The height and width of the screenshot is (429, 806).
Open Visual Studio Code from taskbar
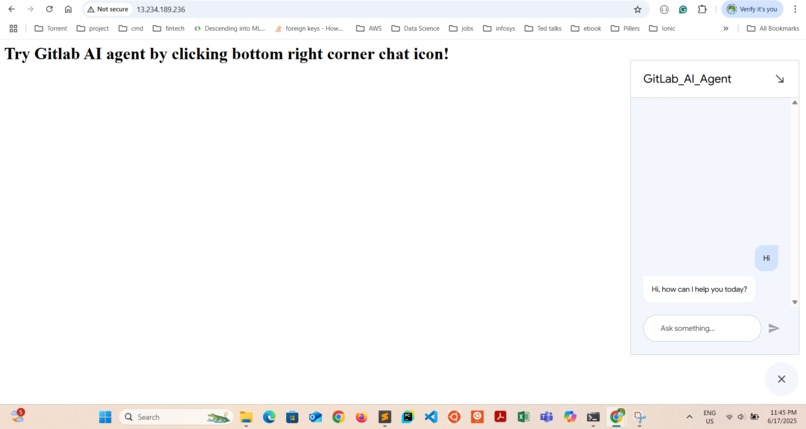pos(431,417)
